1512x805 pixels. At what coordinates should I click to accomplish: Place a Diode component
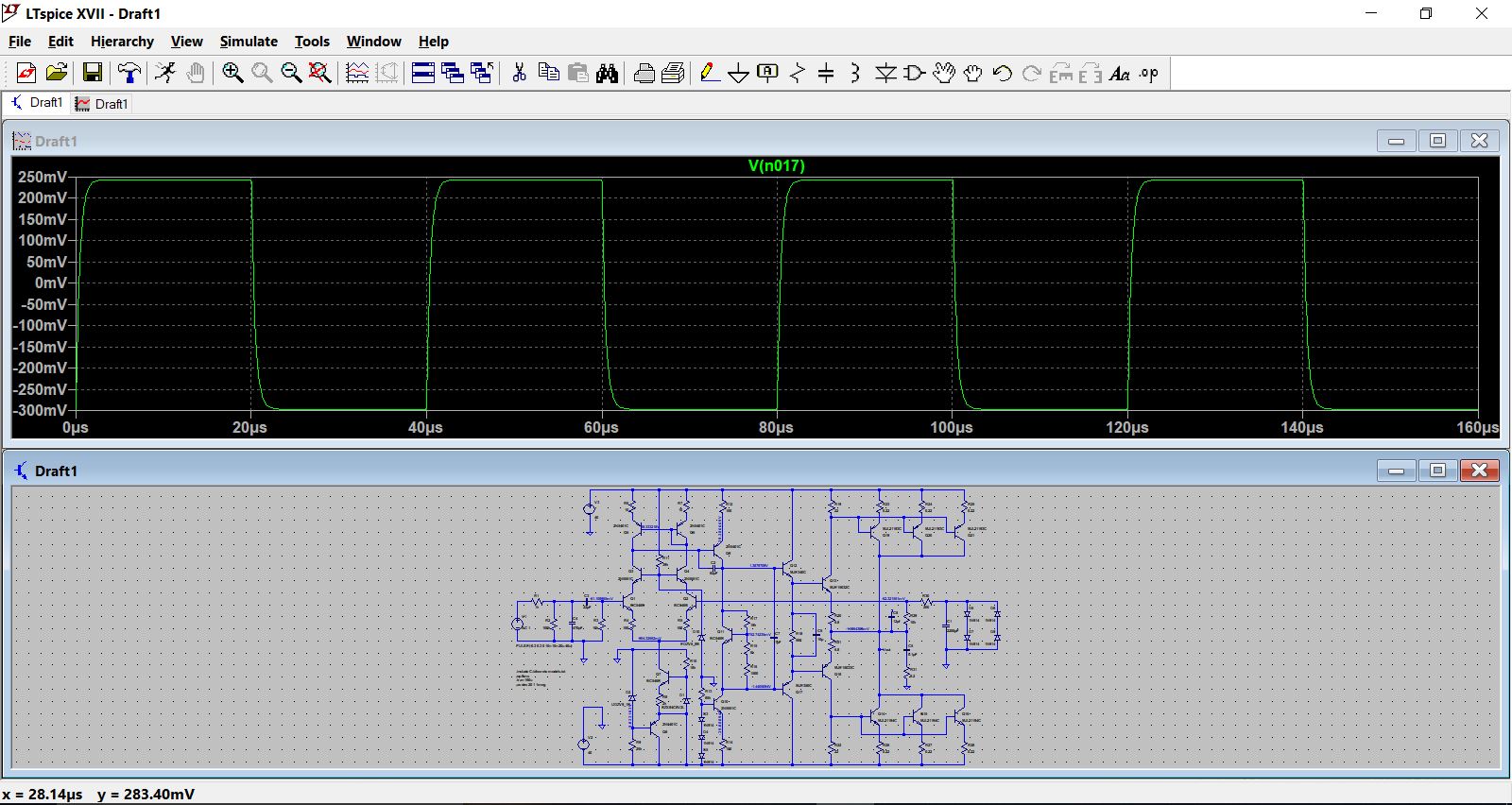tap(885, 73)
